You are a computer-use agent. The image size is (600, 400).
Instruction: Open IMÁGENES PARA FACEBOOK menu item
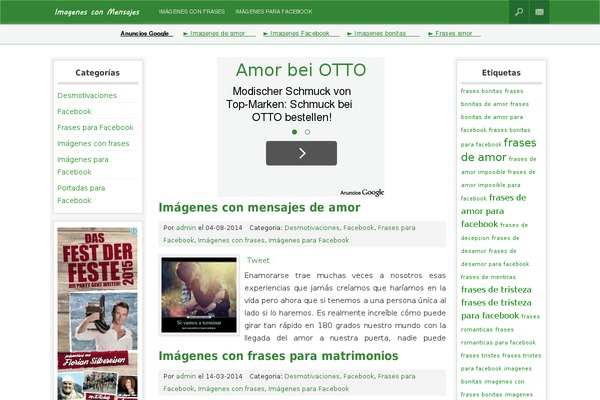tap(274, 11)
